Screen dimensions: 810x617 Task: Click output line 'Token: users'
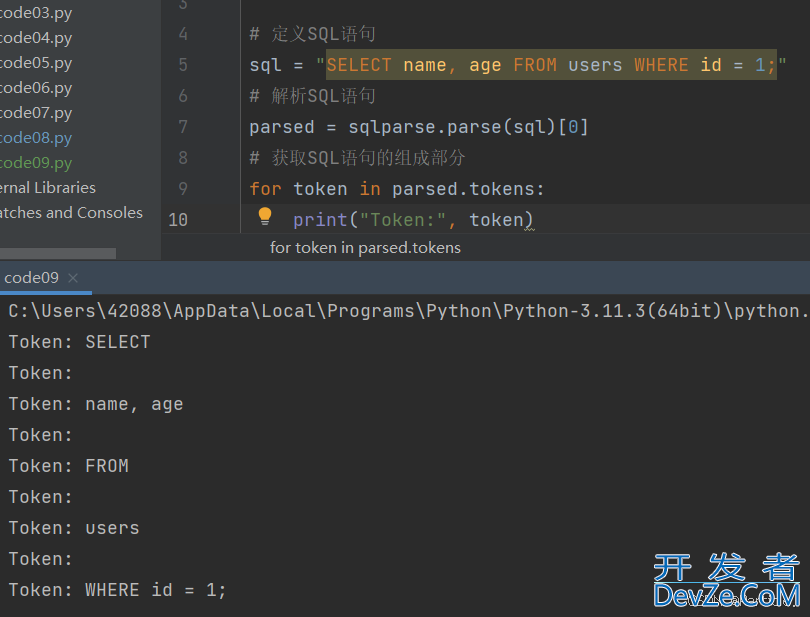74,528
